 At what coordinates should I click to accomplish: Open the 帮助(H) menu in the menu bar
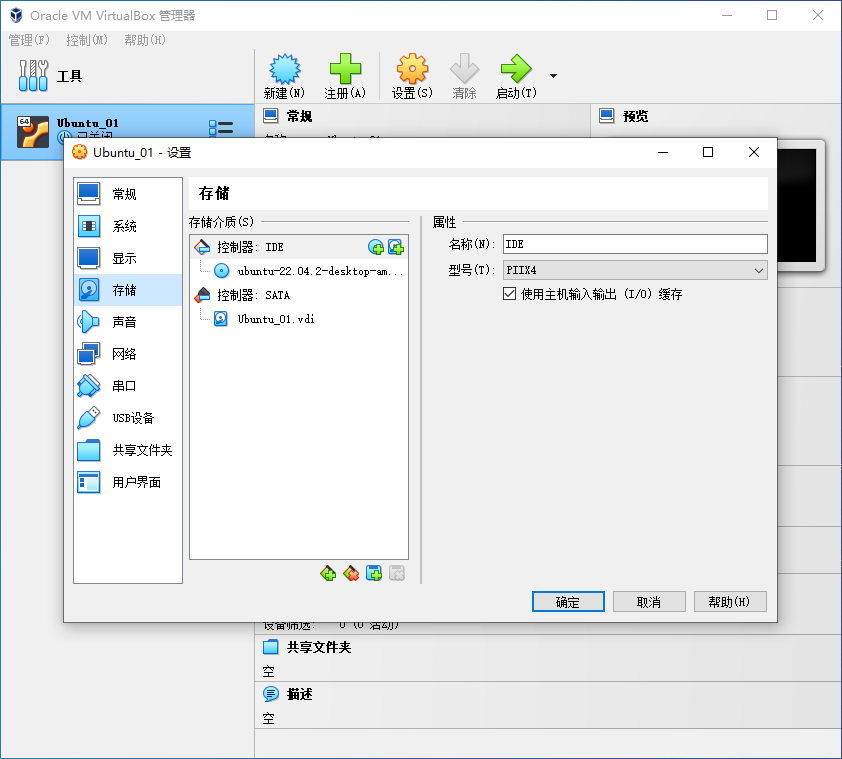(145, 40)
